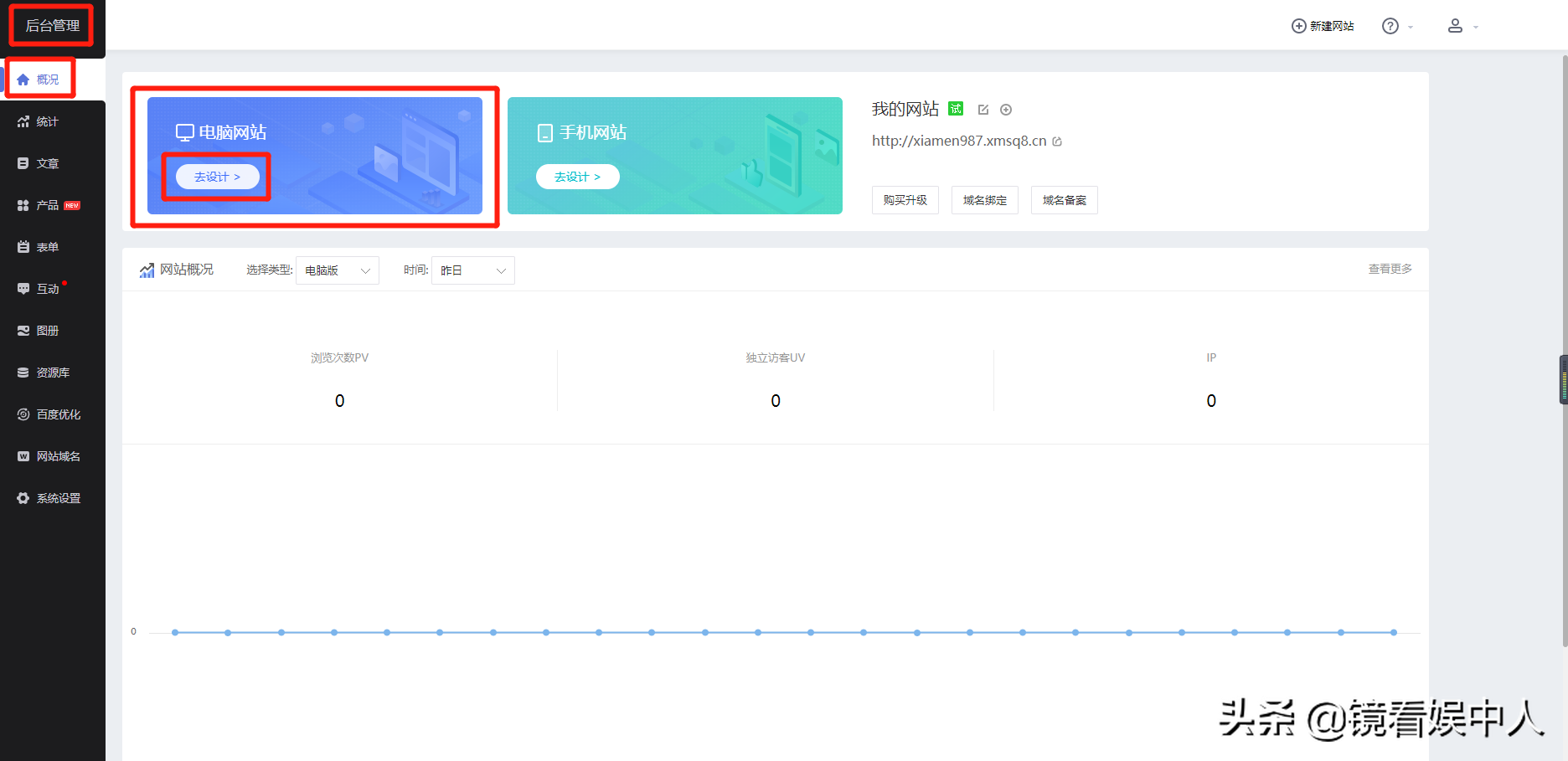Click 去设计 button on 手机网站 card

click(x=578, y=177)
